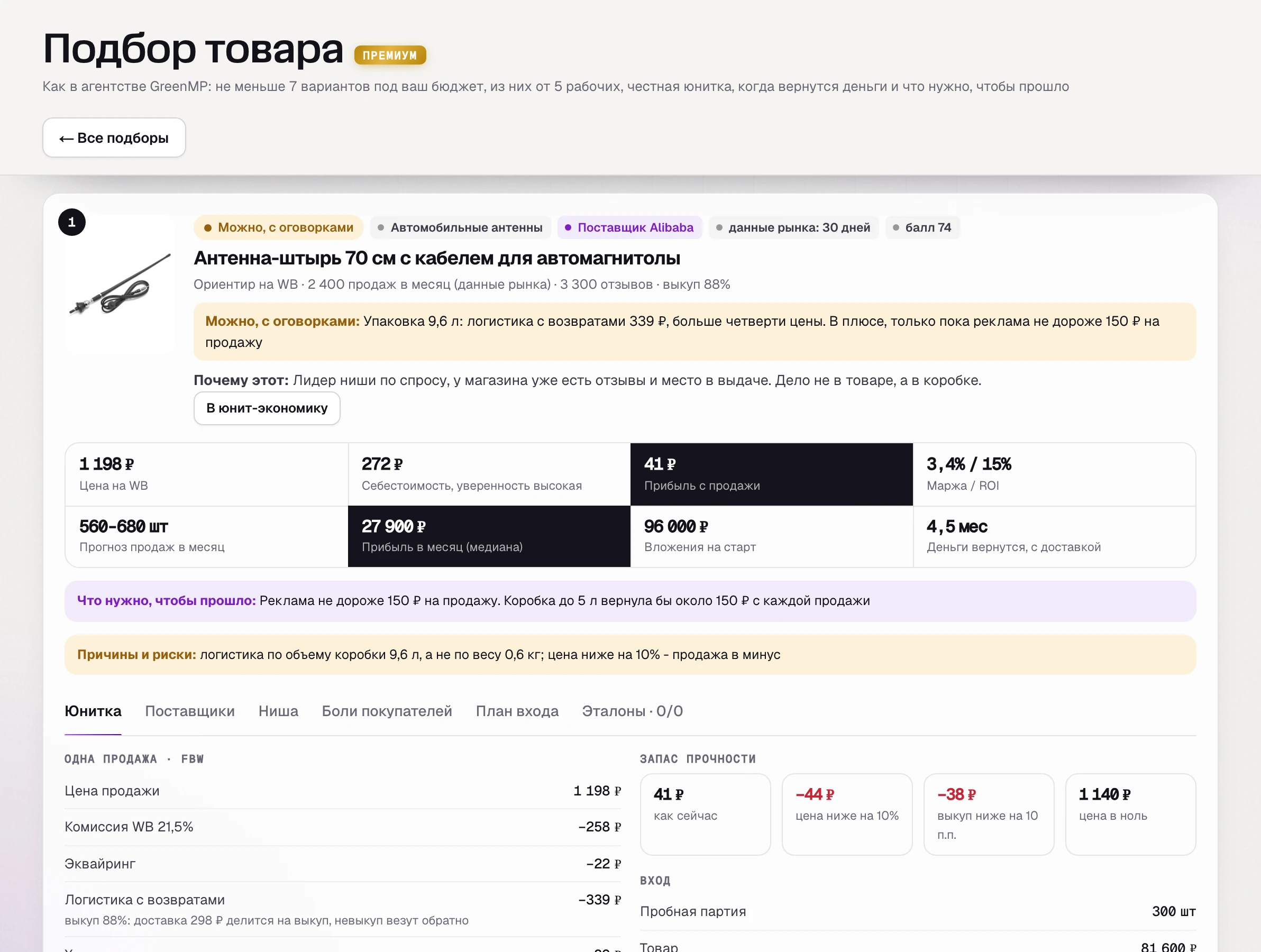This screenshot has height=952, width=1261.
Task: Click the "Пробная партия" 300 шт row
Action: point(918,911)
